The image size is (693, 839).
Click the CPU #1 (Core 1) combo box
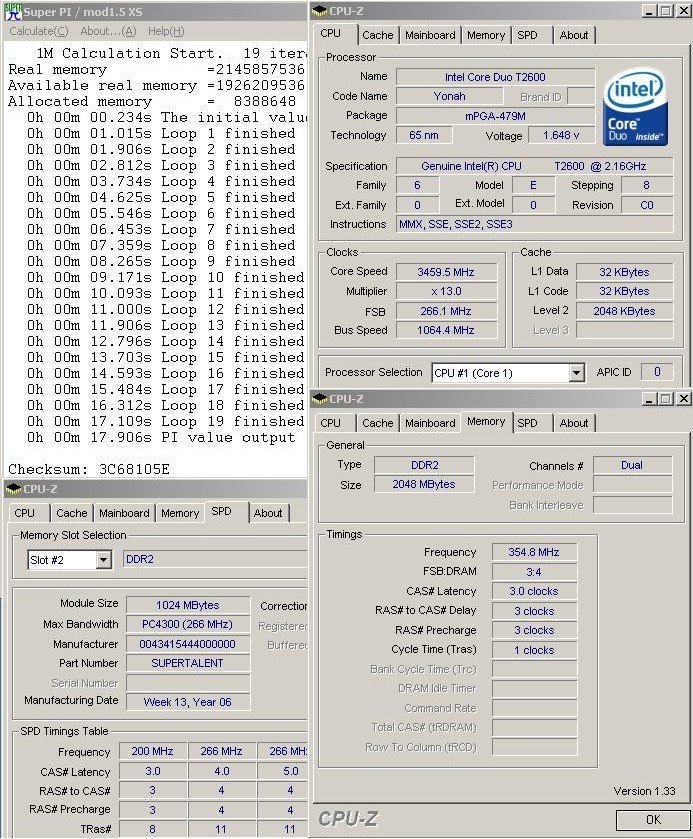[x=508, y=373]
